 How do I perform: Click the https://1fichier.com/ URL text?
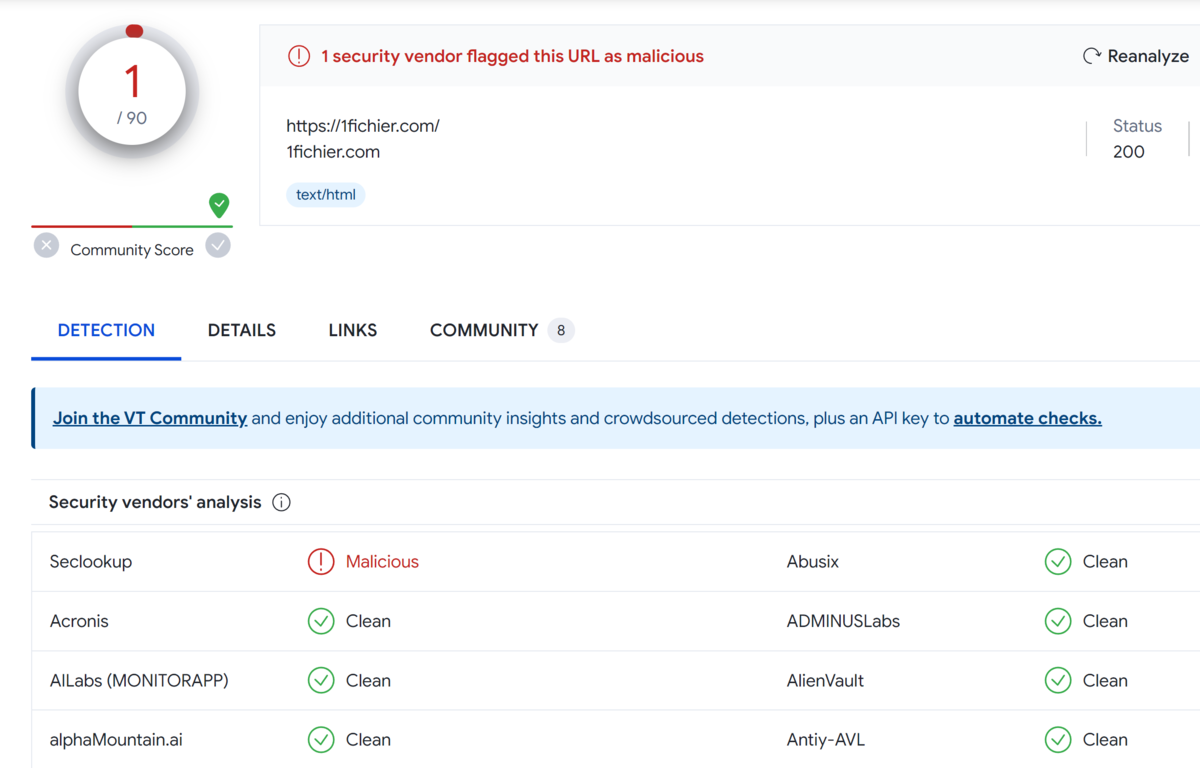363,126
